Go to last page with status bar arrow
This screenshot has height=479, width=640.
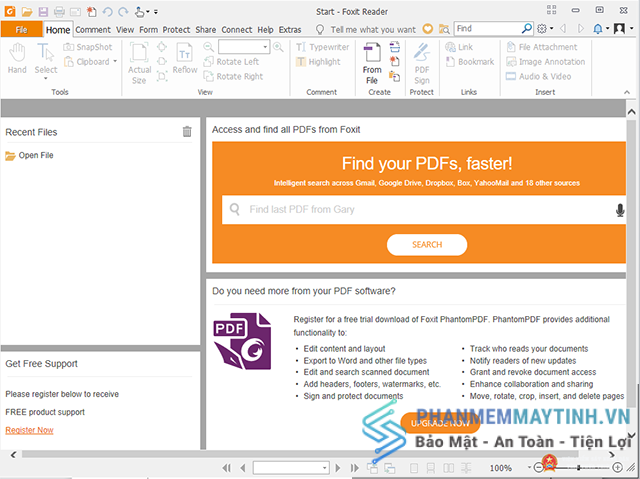click(x=355, y=468)
